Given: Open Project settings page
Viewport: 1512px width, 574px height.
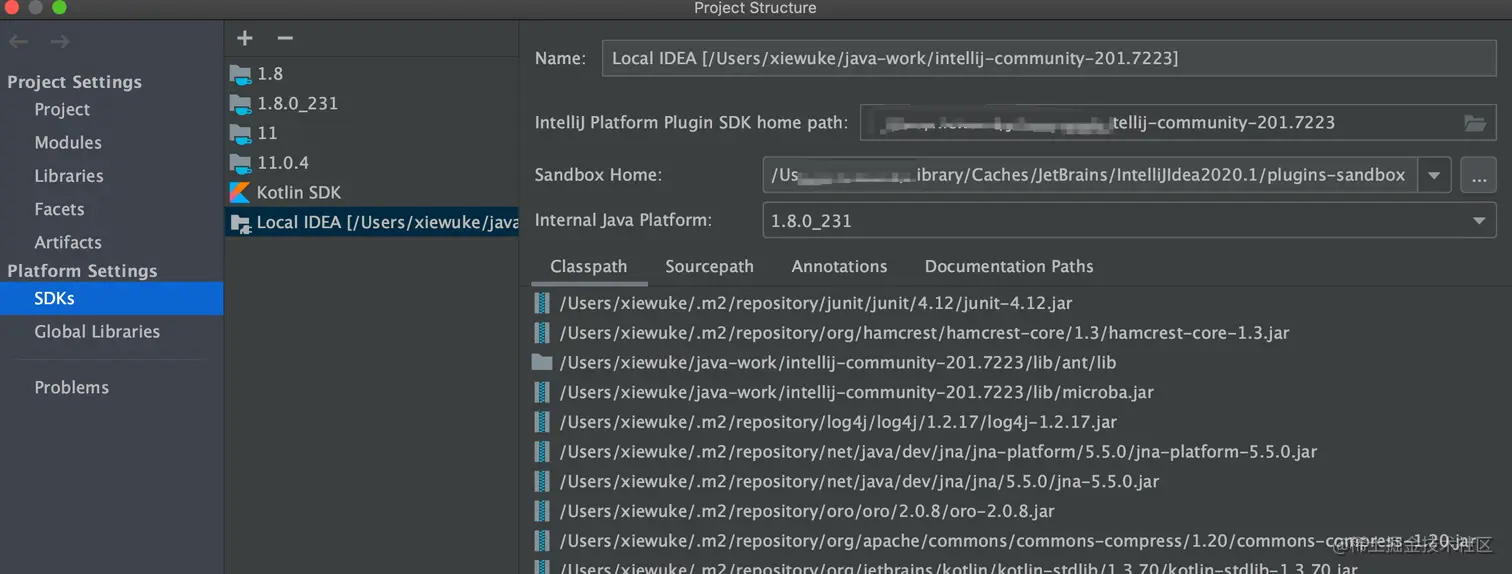Looking at the screenshot, I should 62,110.
